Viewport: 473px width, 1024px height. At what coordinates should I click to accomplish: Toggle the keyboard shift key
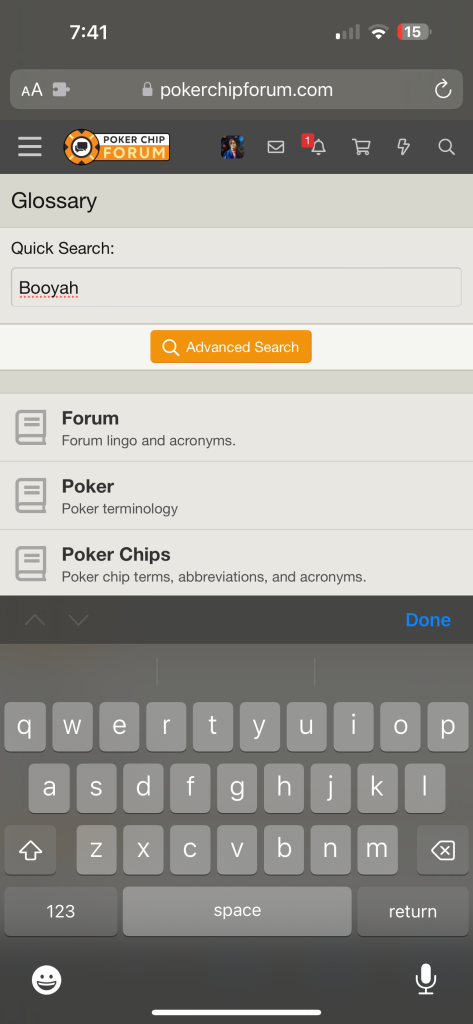click(30, 850)
